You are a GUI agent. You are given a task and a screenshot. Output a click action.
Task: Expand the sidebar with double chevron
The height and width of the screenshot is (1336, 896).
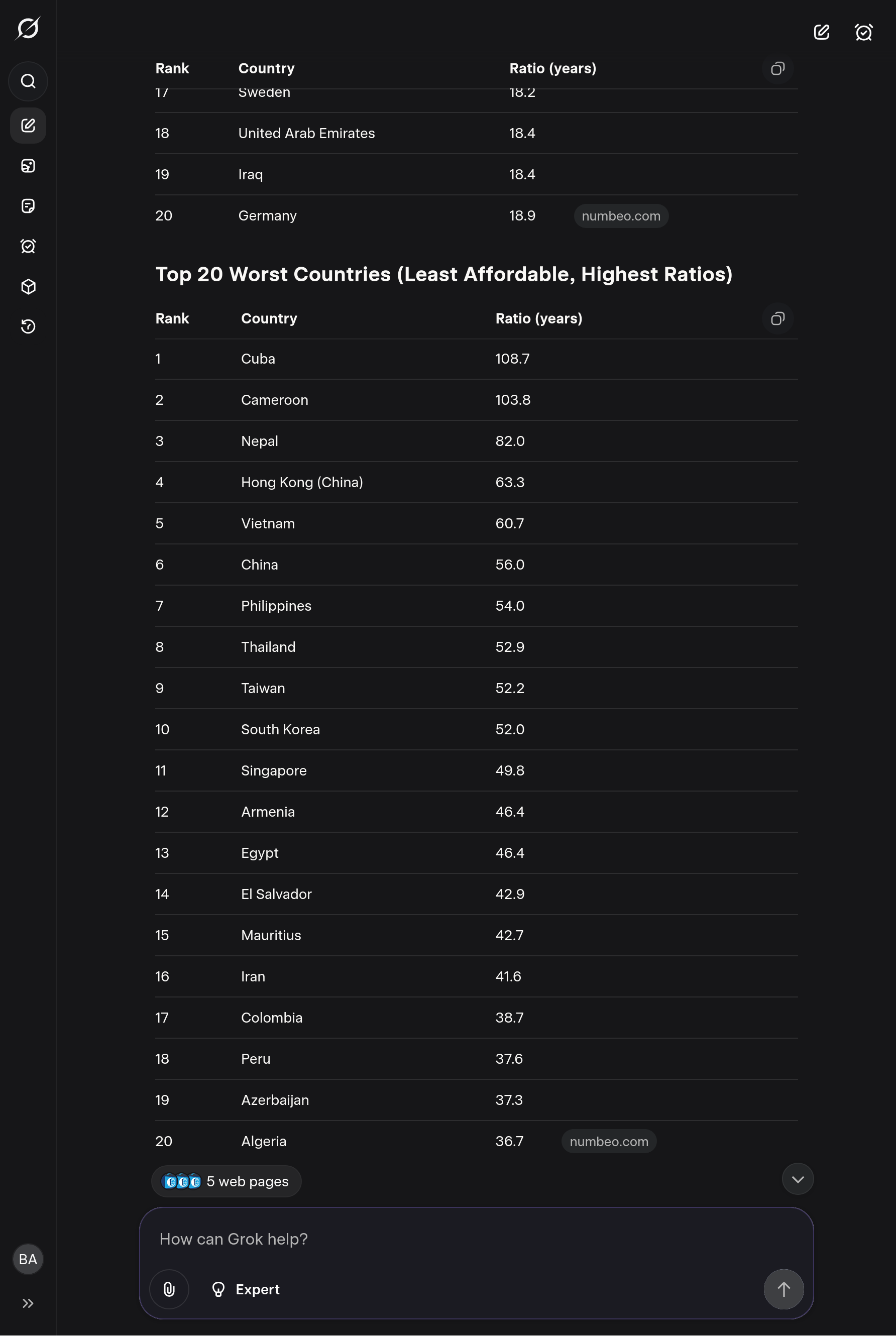(28, 1303)
